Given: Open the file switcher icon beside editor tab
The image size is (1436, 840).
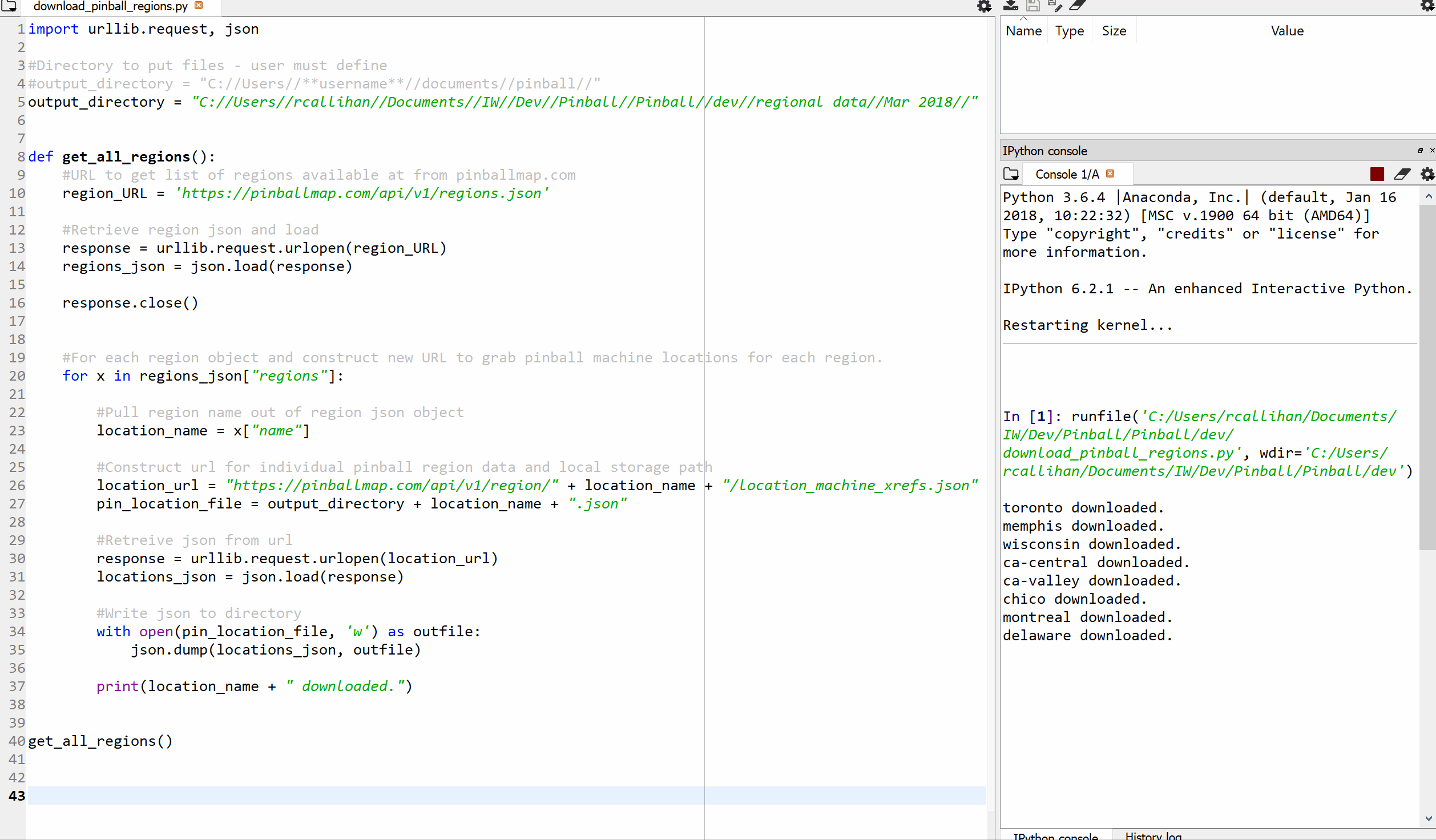Looking at the screenshot, I should click(x=9, y=6).
